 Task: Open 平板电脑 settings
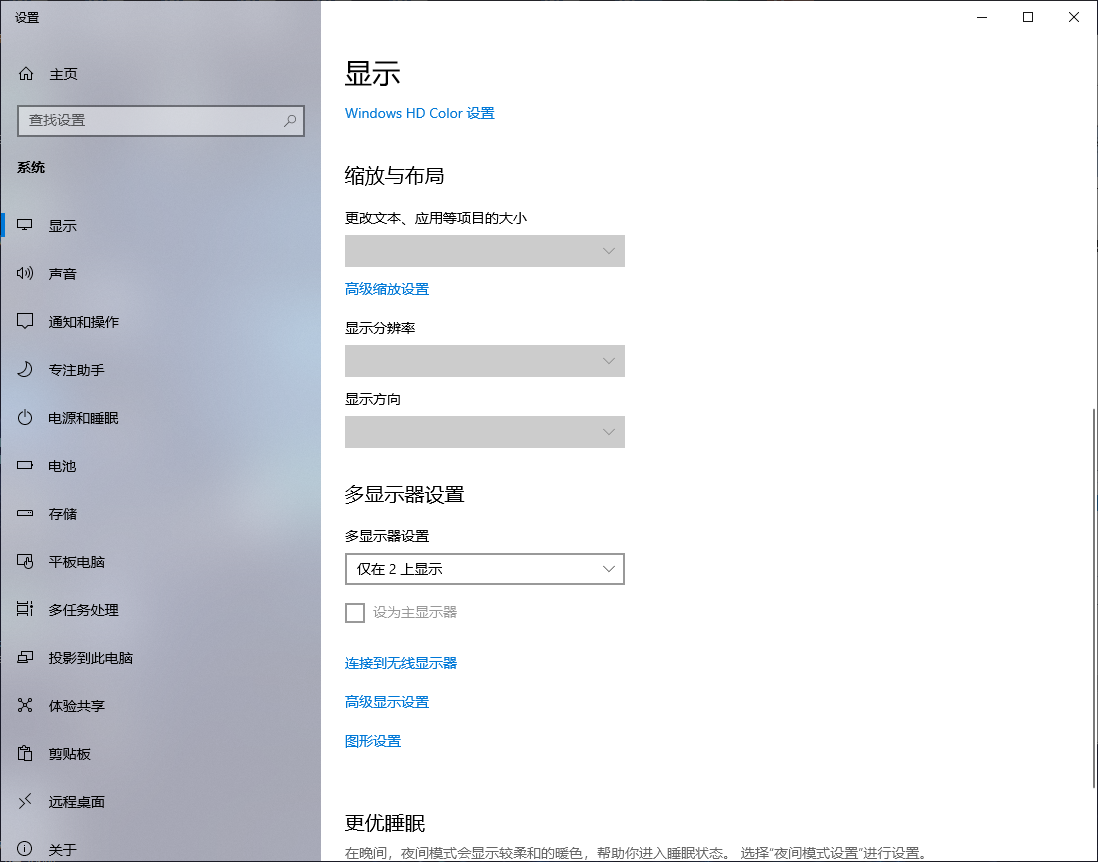tap(160, 562)
